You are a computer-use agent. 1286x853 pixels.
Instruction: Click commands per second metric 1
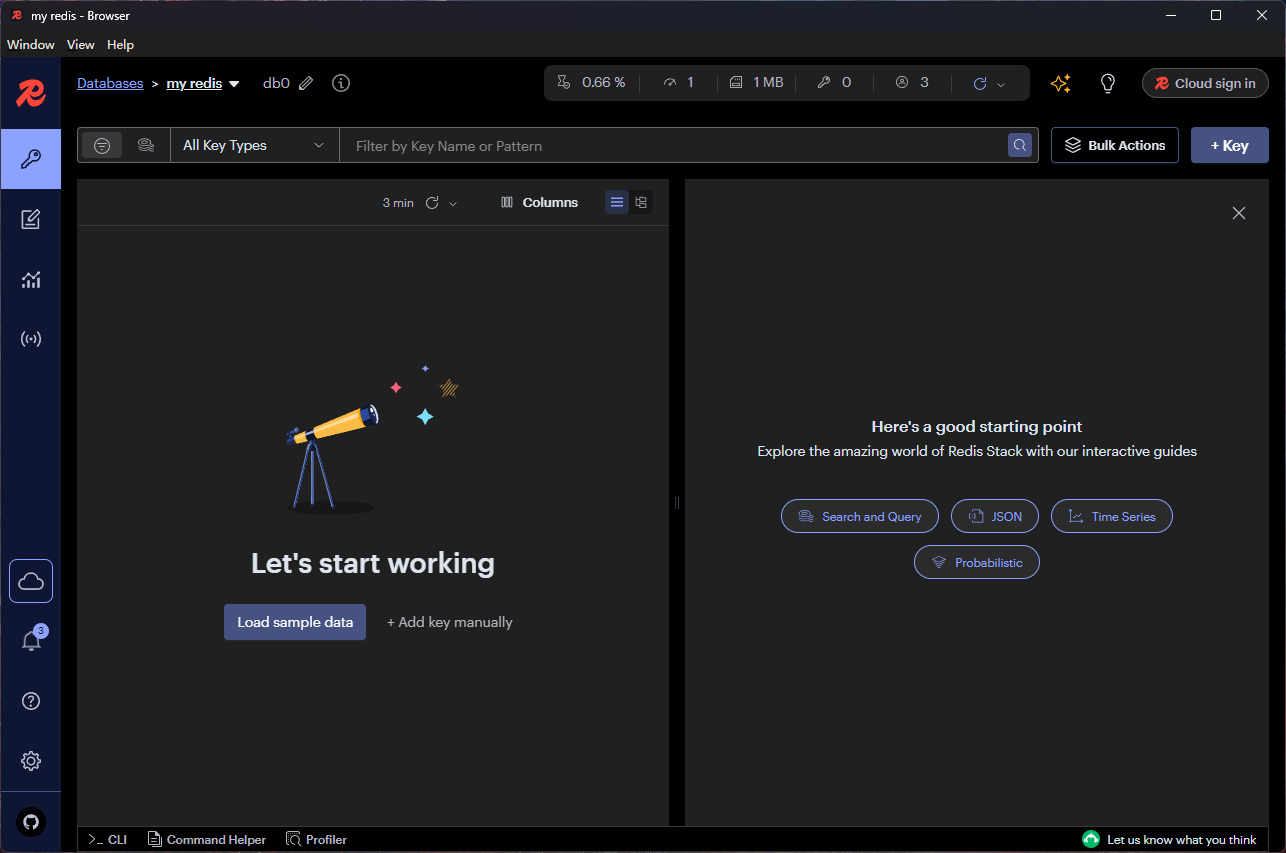[679, 83]
